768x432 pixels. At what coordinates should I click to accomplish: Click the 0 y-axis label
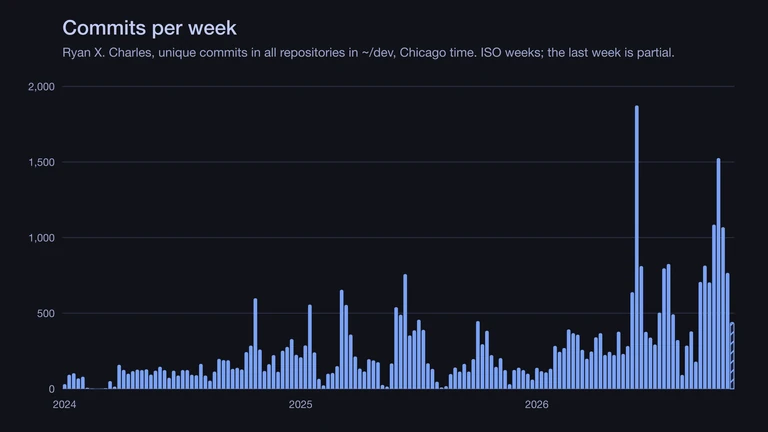(51, 389)
